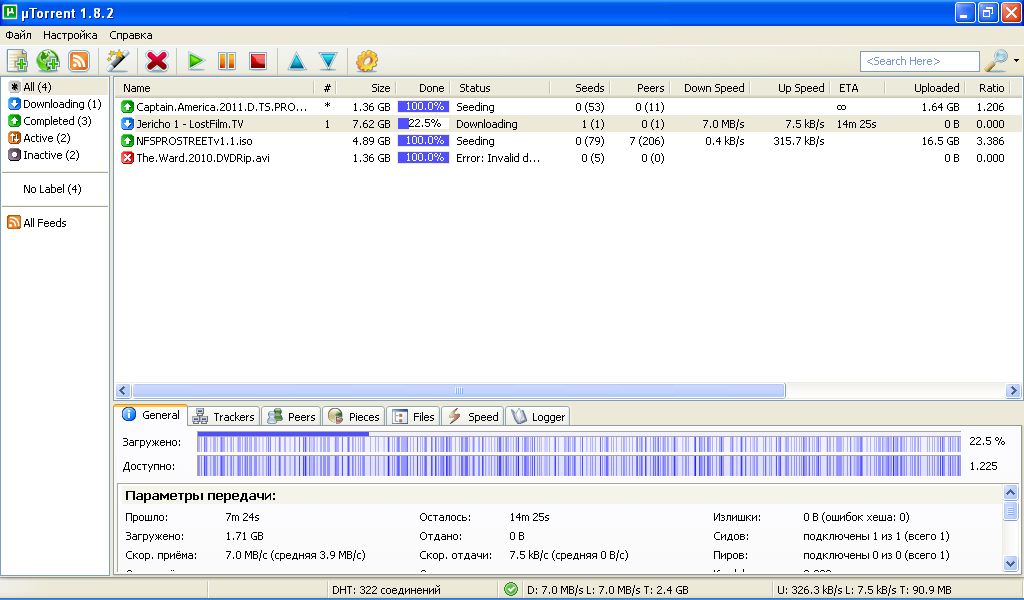Screen dimensions: 1024x600
Task: Switch to the Speed tab
Action: [x=473, y=417]
